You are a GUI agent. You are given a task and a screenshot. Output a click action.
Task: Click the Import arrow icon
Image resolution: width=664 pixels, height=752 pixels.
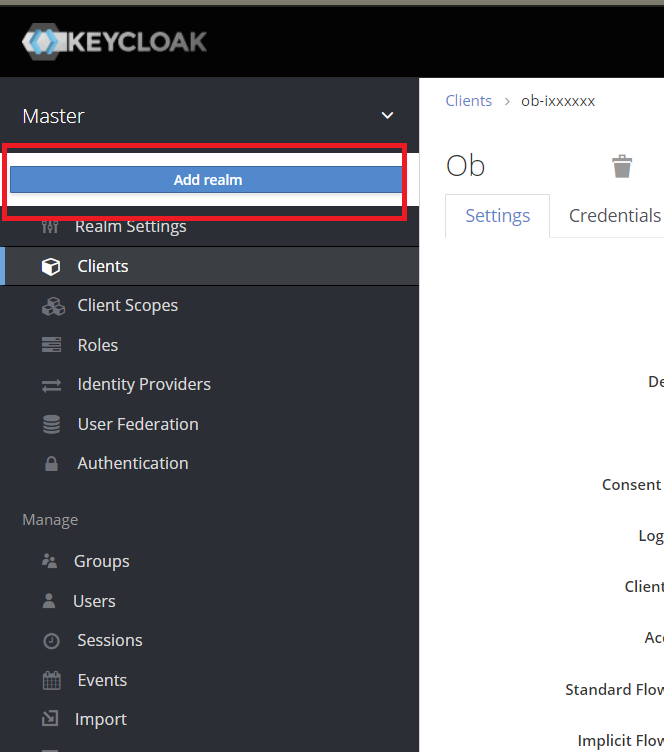pyautogui.click(x=50, y=718)
